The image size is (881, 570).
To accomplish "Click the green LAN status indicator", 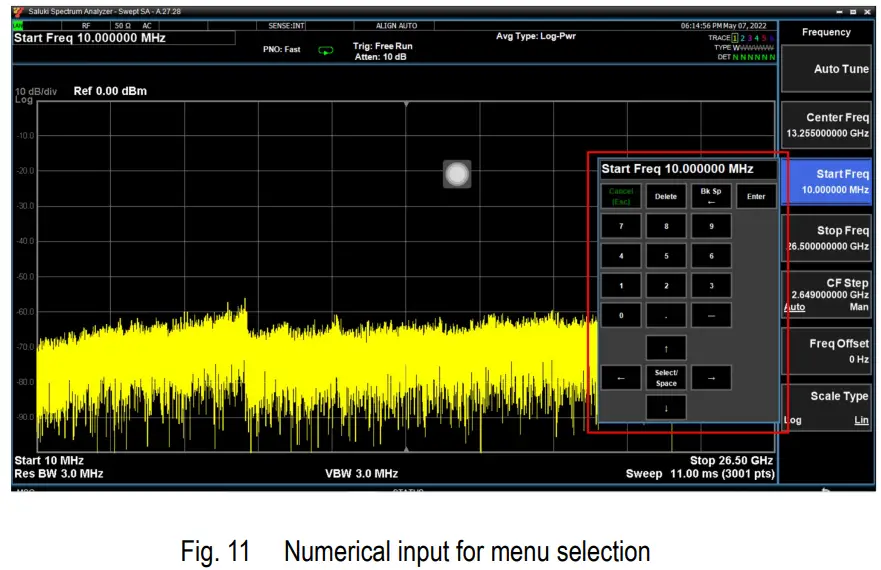I will coord(17,26).
